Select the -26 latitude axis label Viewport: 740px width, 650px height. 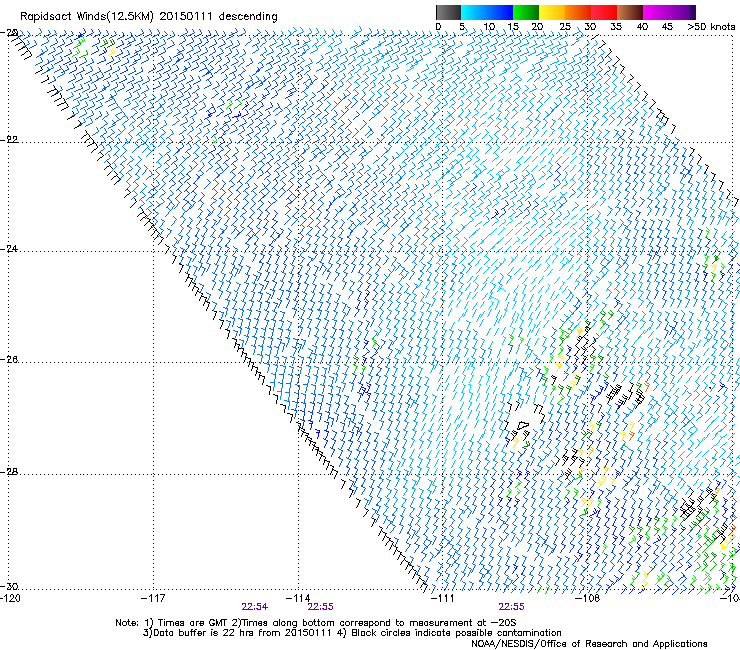click(9, 359)
